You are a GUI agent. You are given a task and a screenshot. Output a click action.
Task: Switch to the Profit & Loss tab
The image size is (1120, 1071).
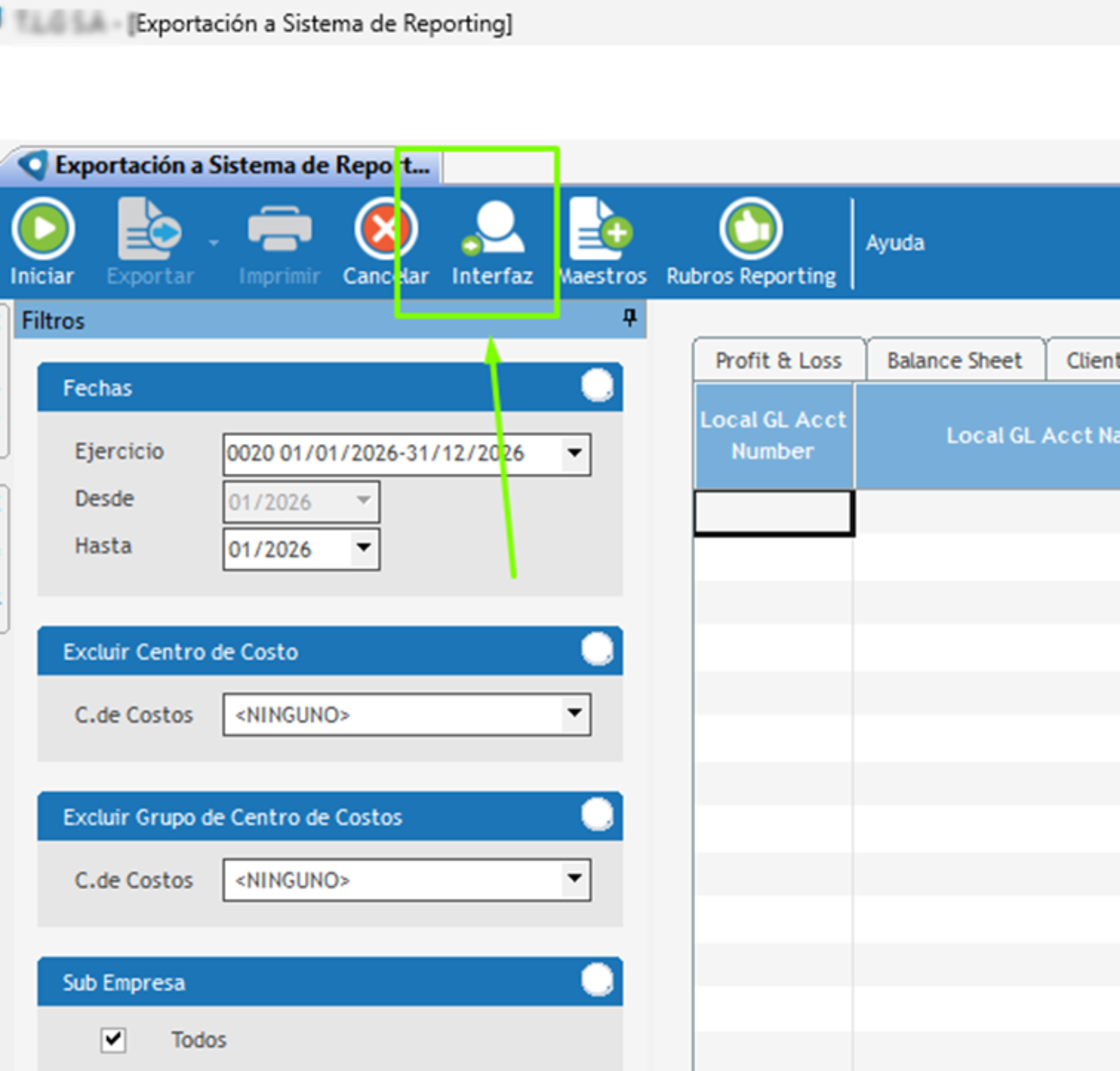(778, 360)
